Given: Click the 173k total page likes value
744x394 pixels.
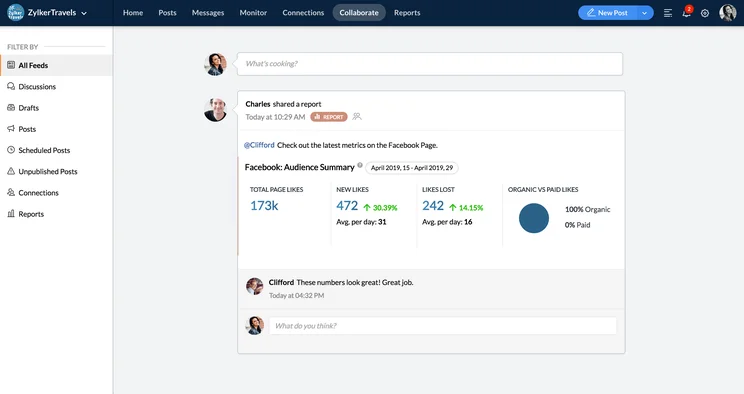Looking at the screenshot, I should [264, 206].
